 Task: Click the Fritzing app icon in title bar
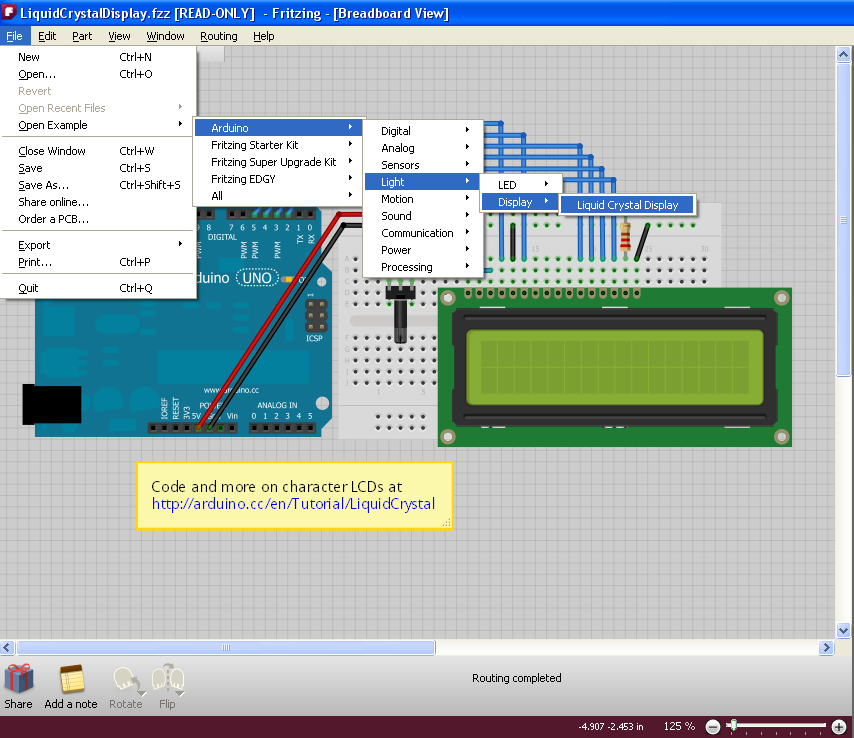click(10, 13)
